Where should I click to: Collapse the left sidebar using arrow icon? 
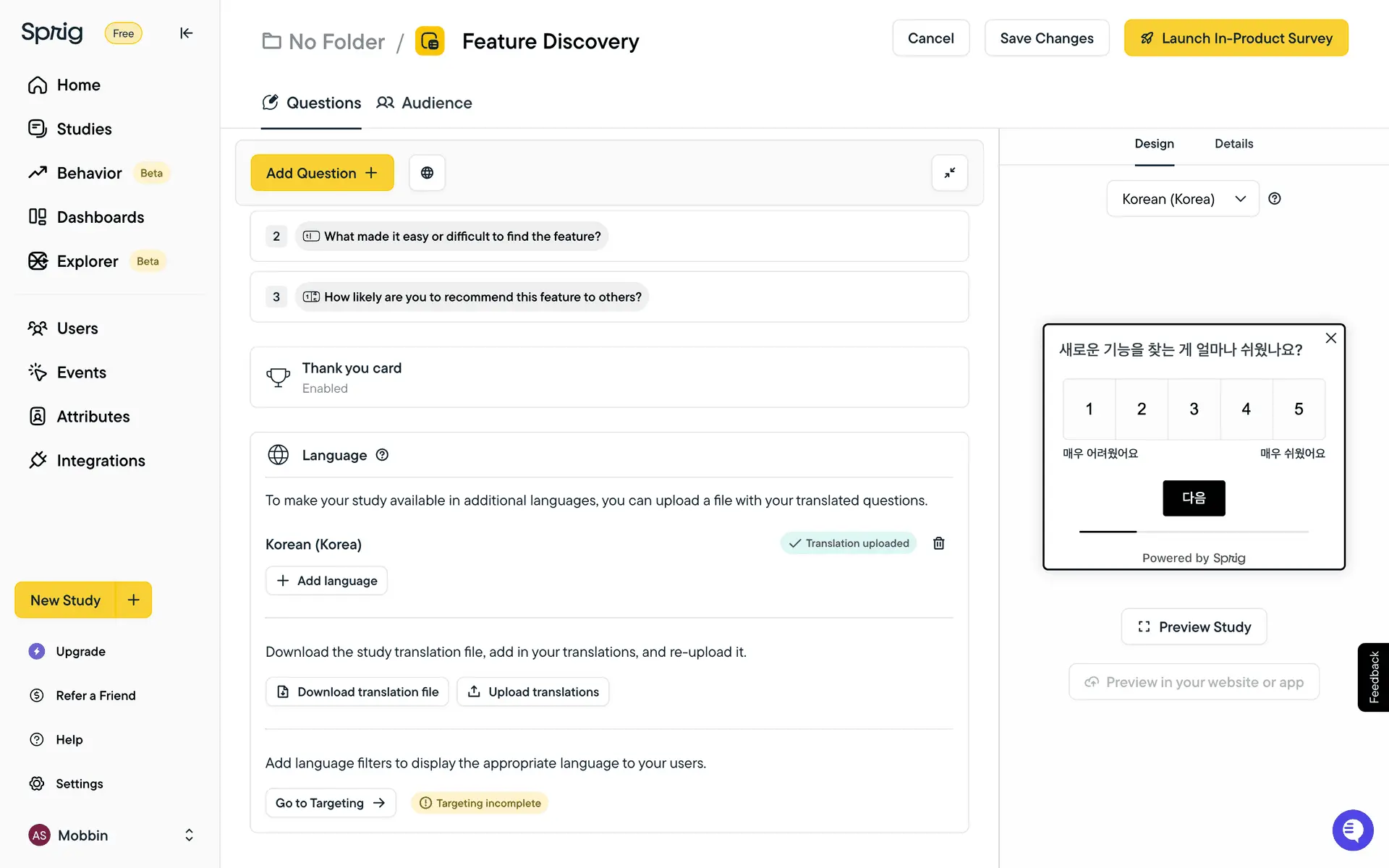pos(186,33)
